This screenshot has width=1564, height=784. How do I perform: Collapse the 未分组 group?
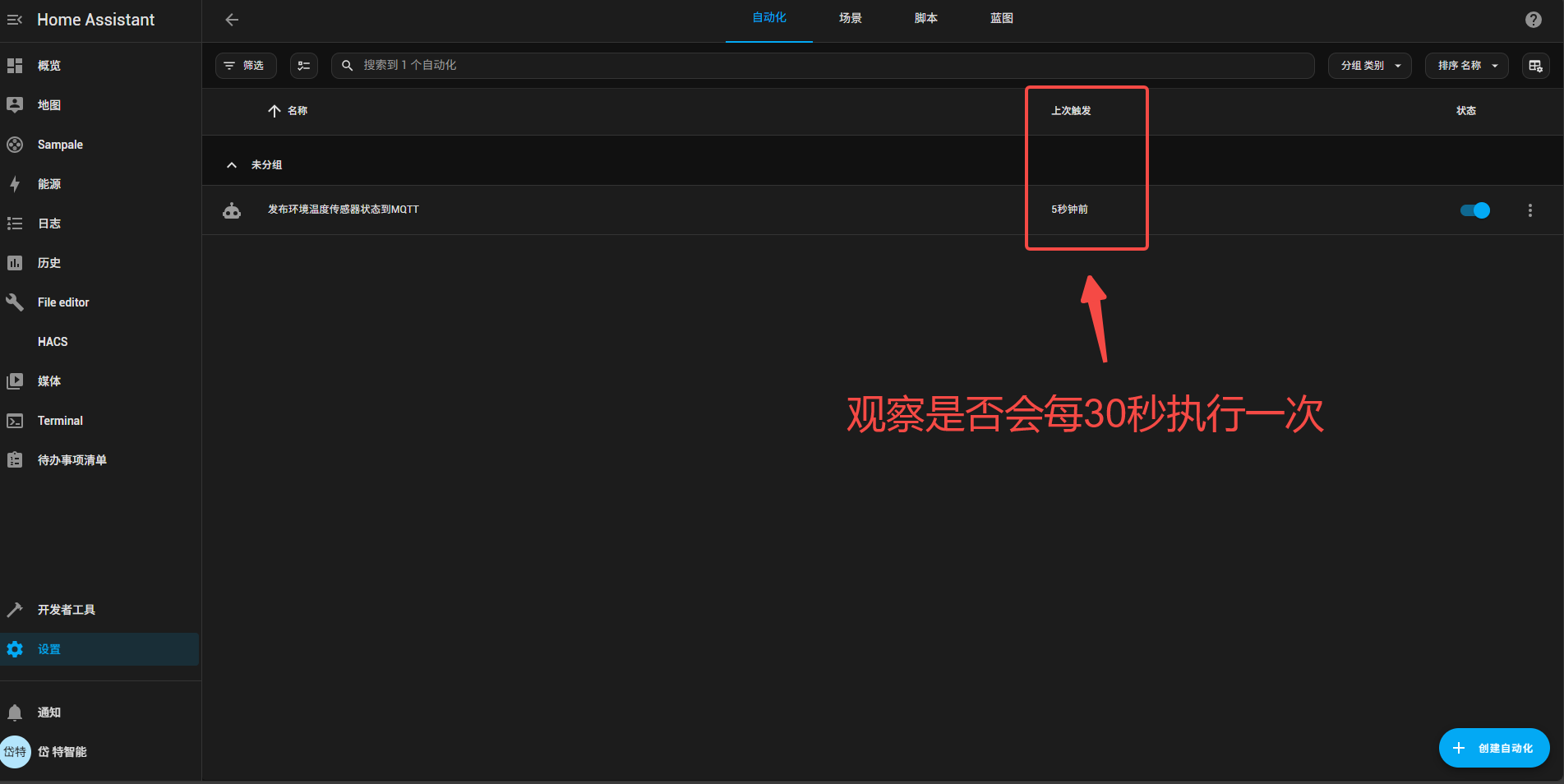point(232,165)
